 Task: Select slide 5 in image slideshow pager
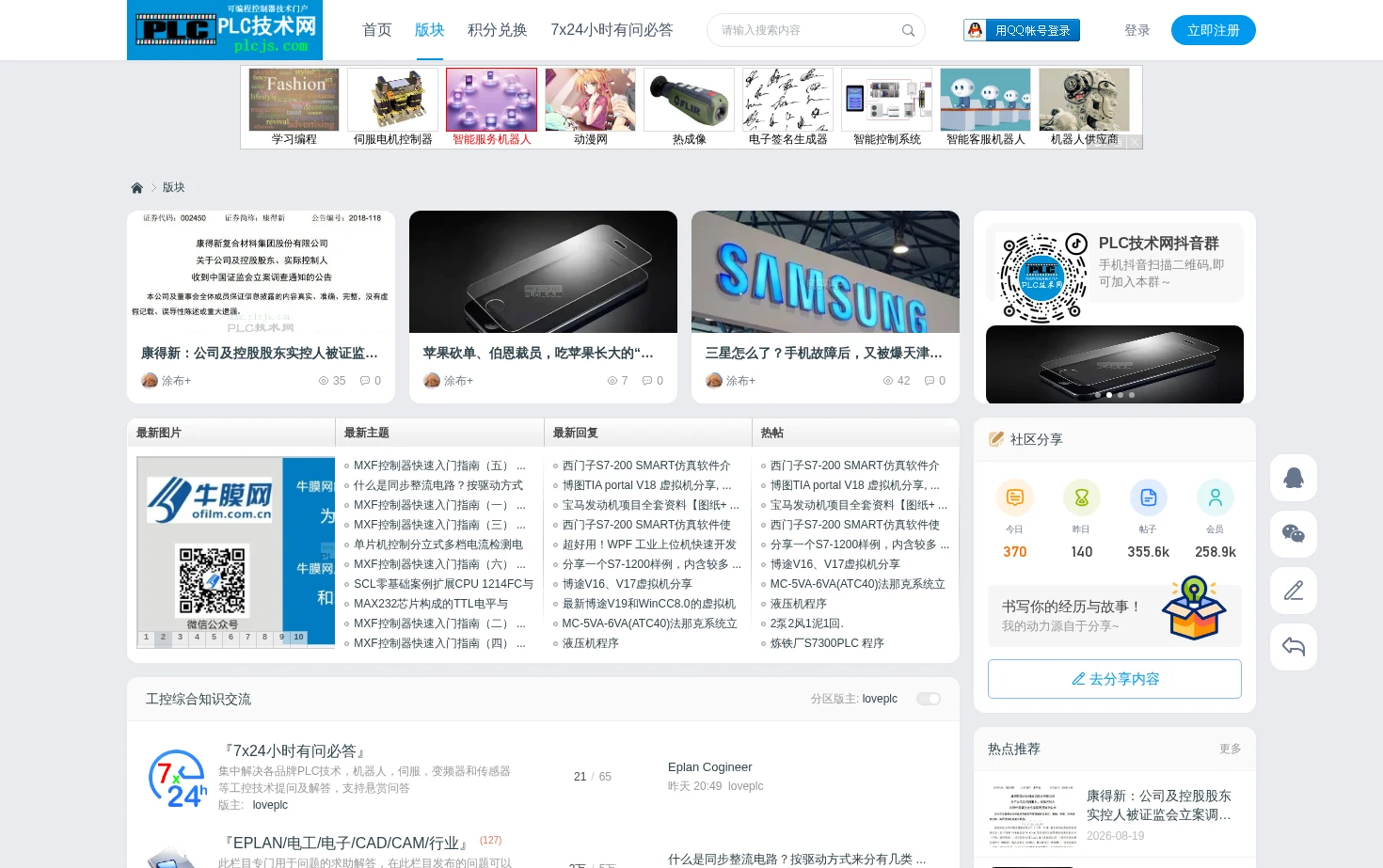[214, 638]
